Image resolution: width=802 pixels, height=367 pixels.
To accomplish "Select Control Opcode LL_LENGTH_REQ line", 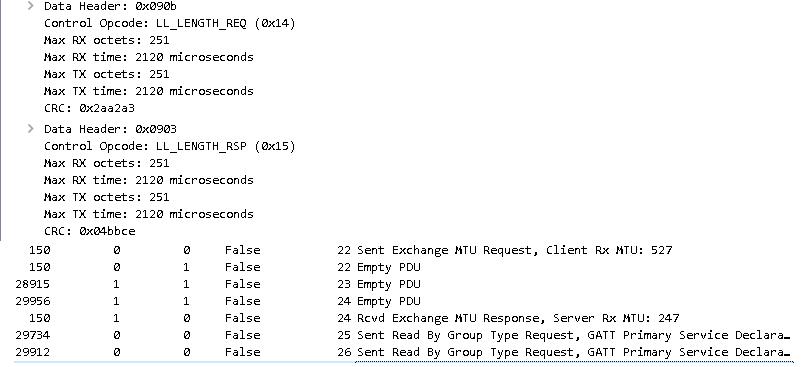I will (x=169, y=23).
